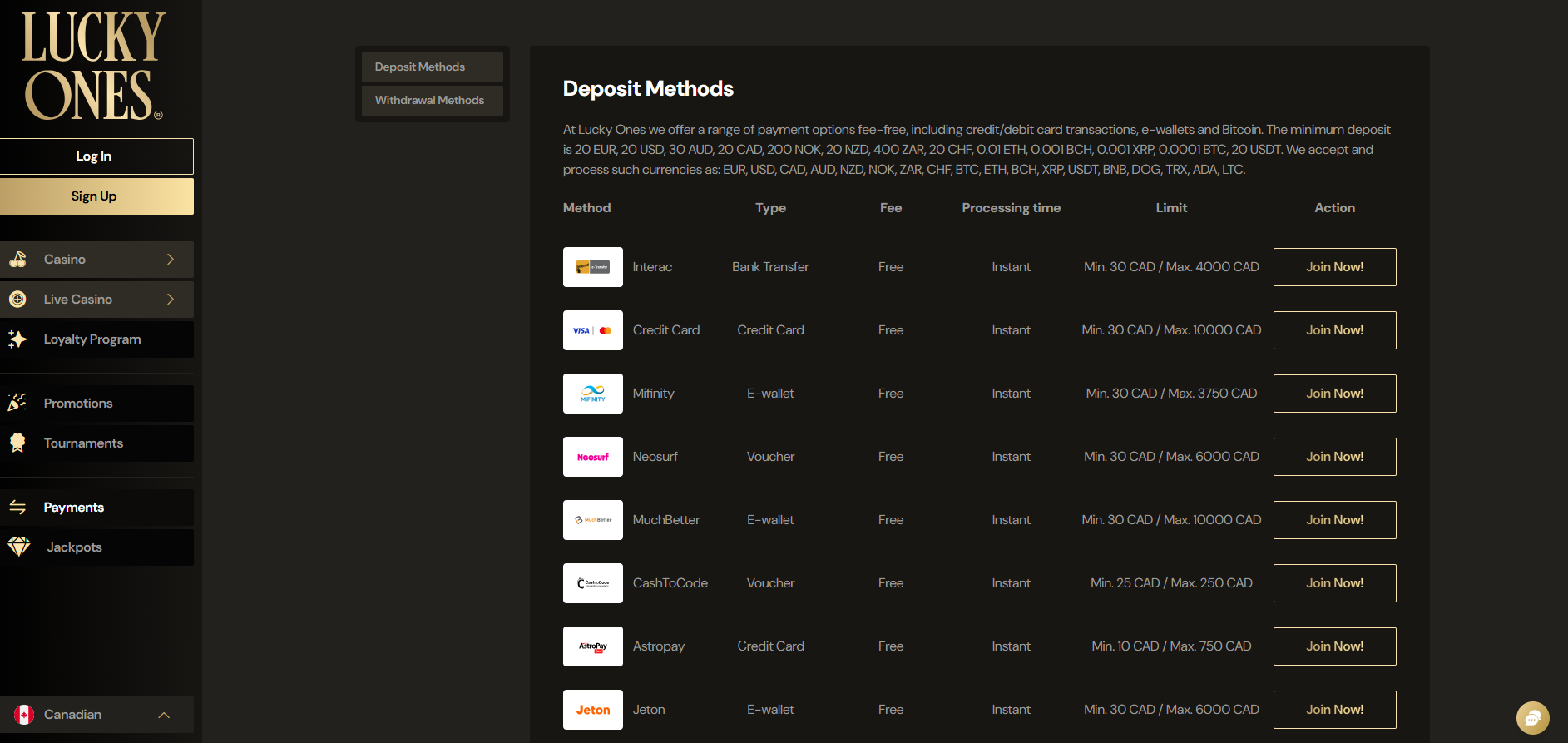Click the Method column header
The height and width of the screenshot is (743, 1568).
click(586, 208)
